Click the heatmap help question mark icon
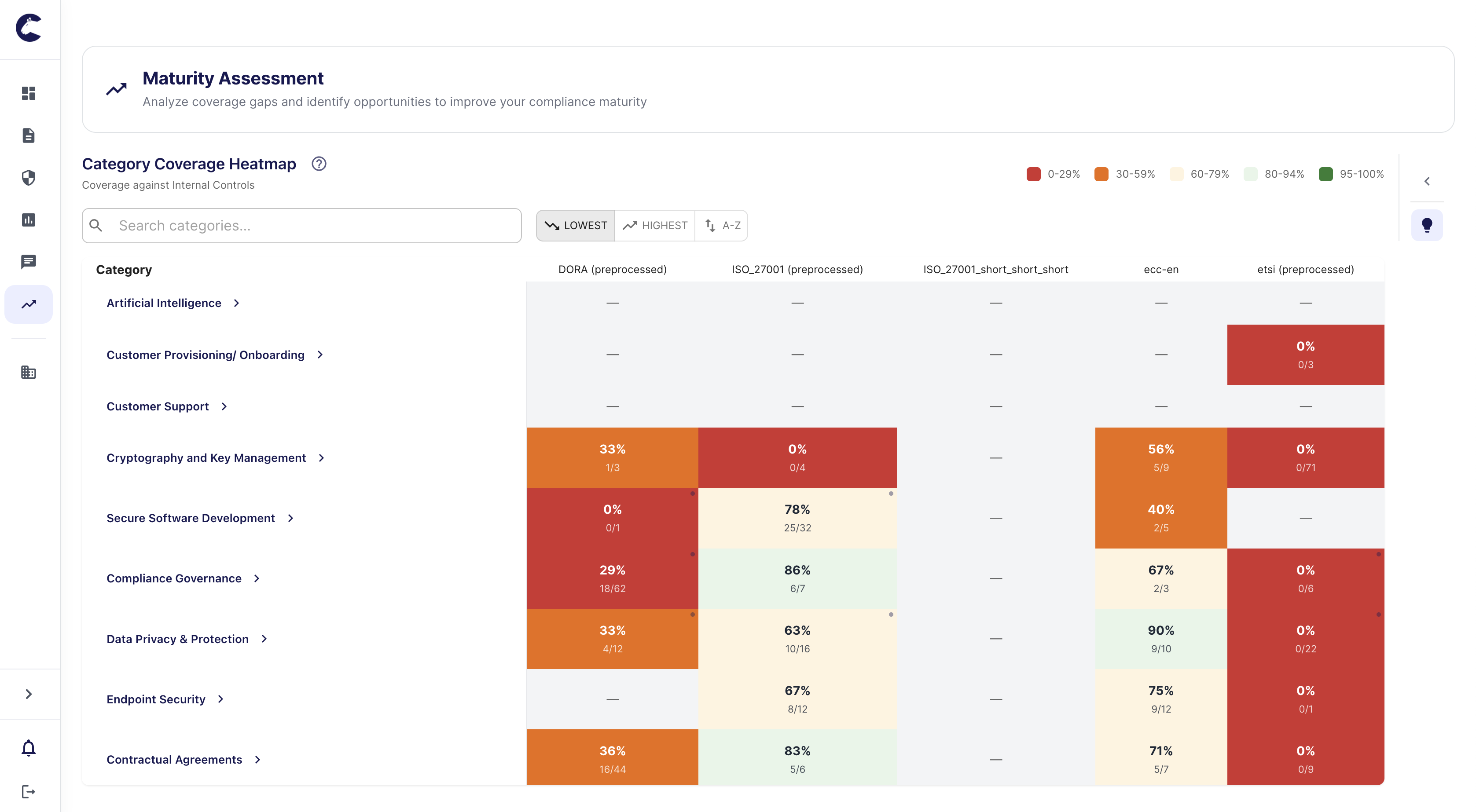This screenshot has width=1476, height=812. coord(319,164)
